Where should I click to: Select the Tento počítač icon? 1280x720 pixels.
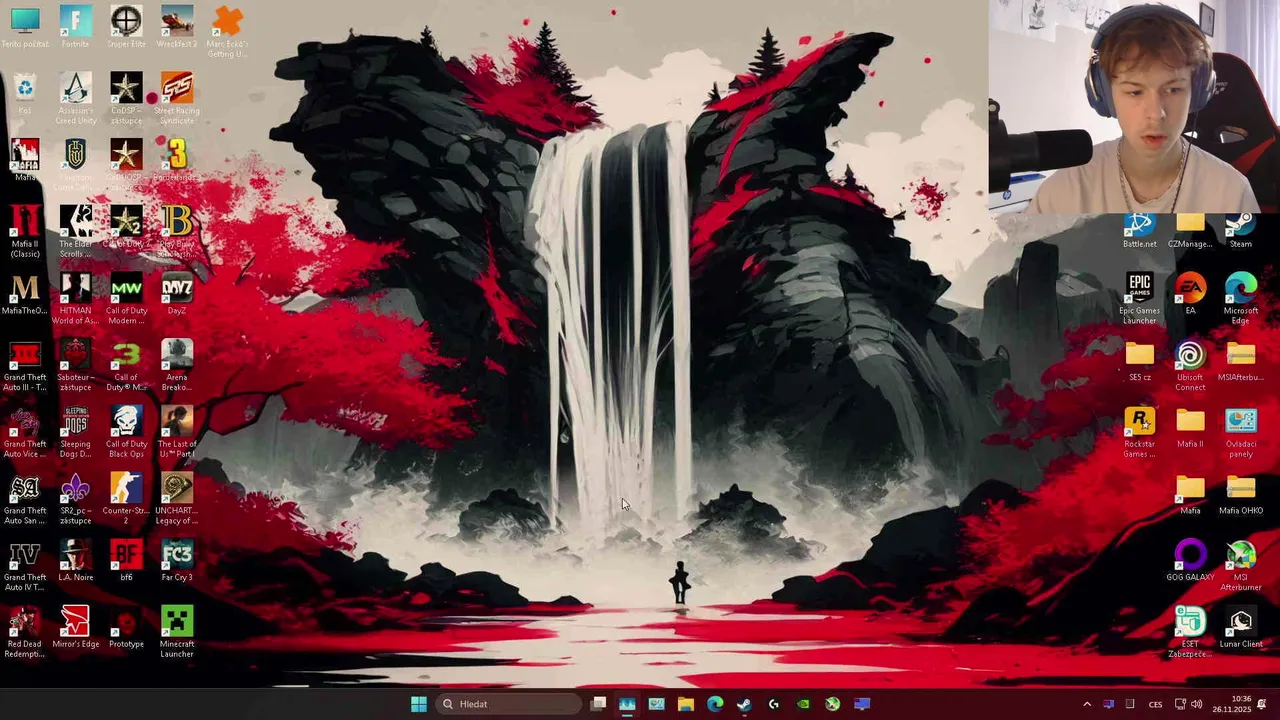(25, 27)
